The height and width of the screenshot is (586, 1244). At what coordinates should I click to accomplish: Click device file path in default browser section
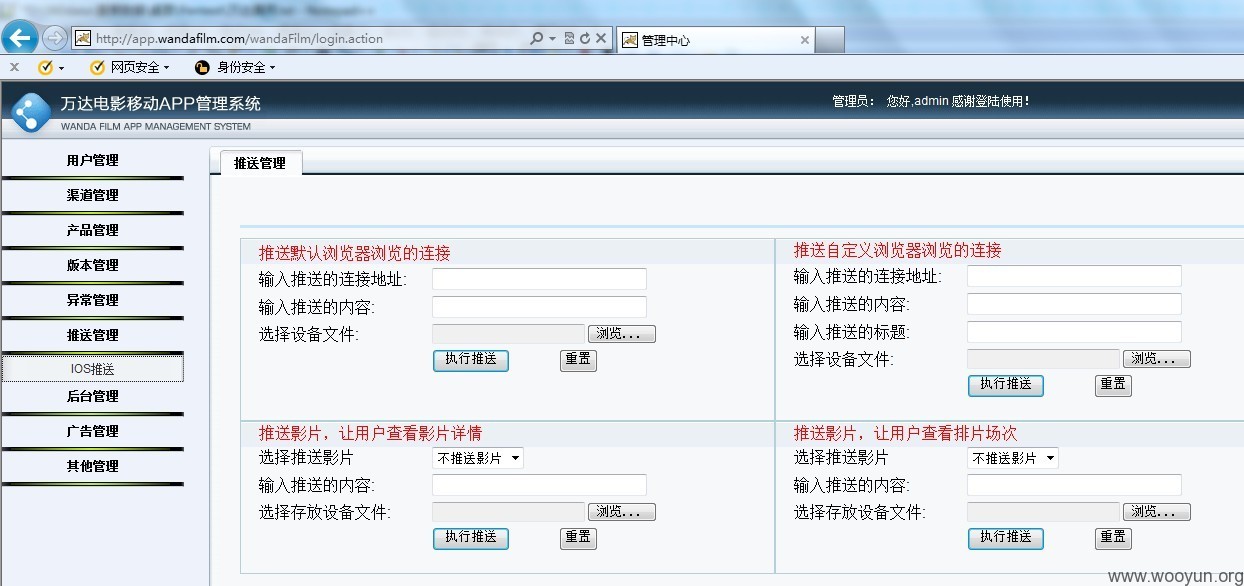tap(508, 334)
